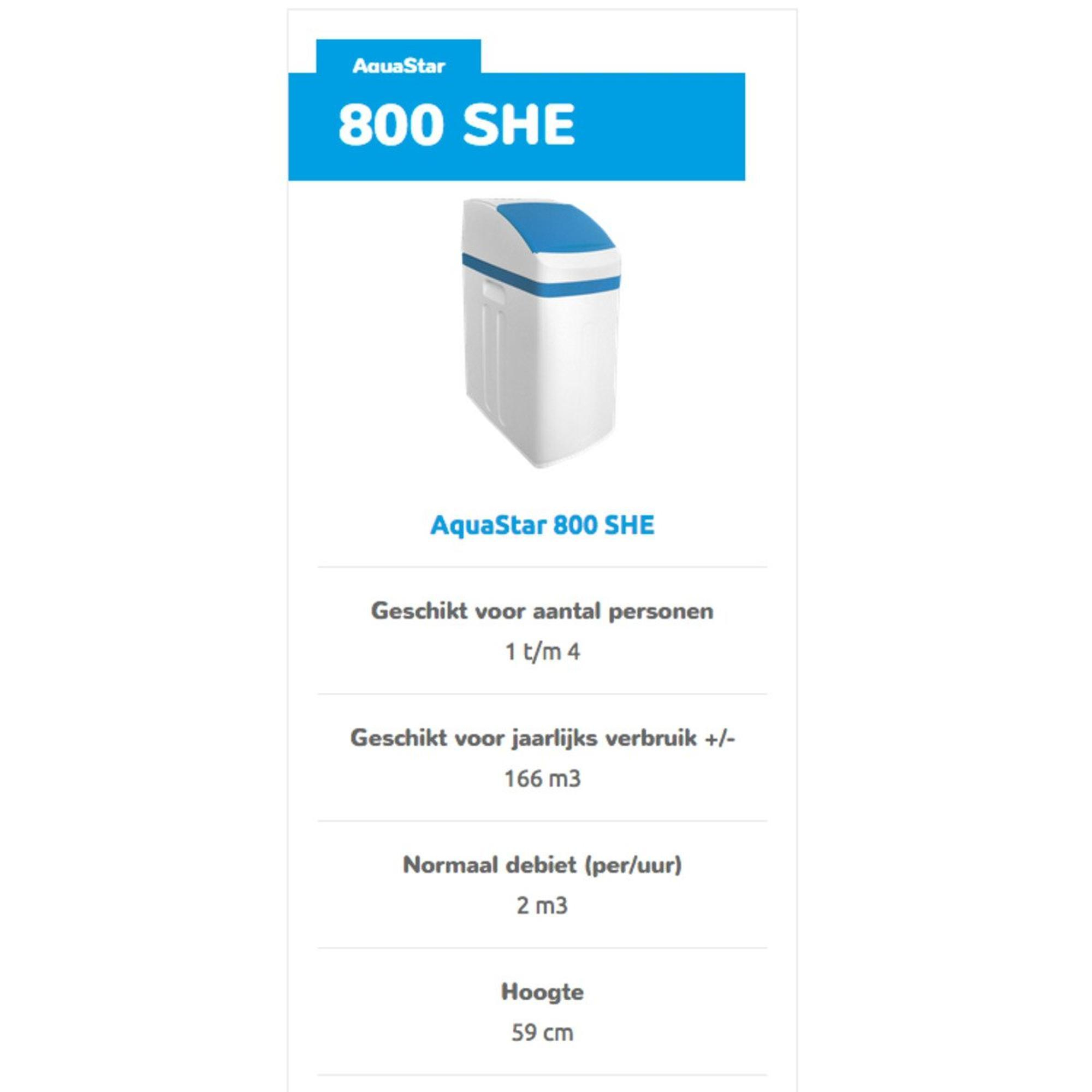The width and height of the screenshot is (1092, 1092).
Task: Select the "Normaal debiet (per/uur)" label
Action: pyautogui.click(x=542, y=865)
